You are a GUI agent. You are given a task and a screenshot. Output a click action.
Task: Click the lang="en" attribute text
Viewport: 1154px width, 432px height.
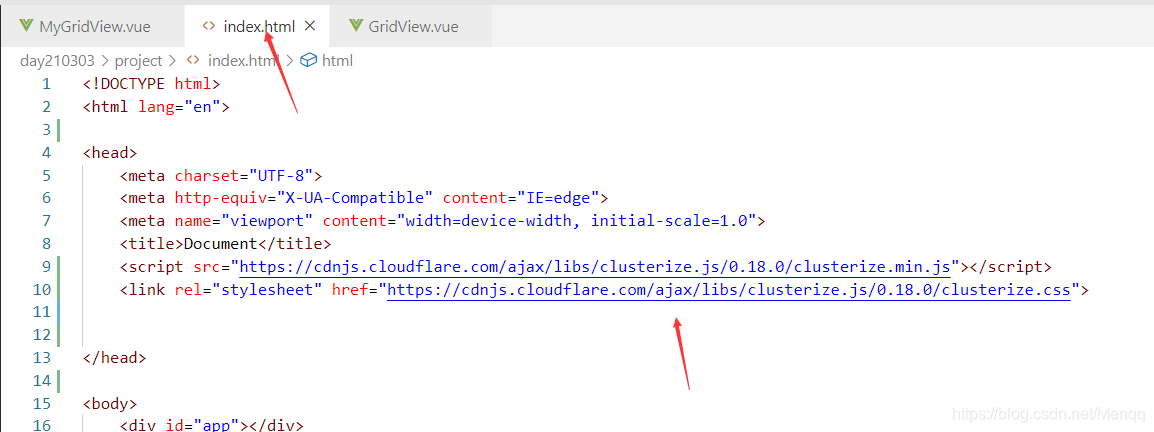point(180,107)
